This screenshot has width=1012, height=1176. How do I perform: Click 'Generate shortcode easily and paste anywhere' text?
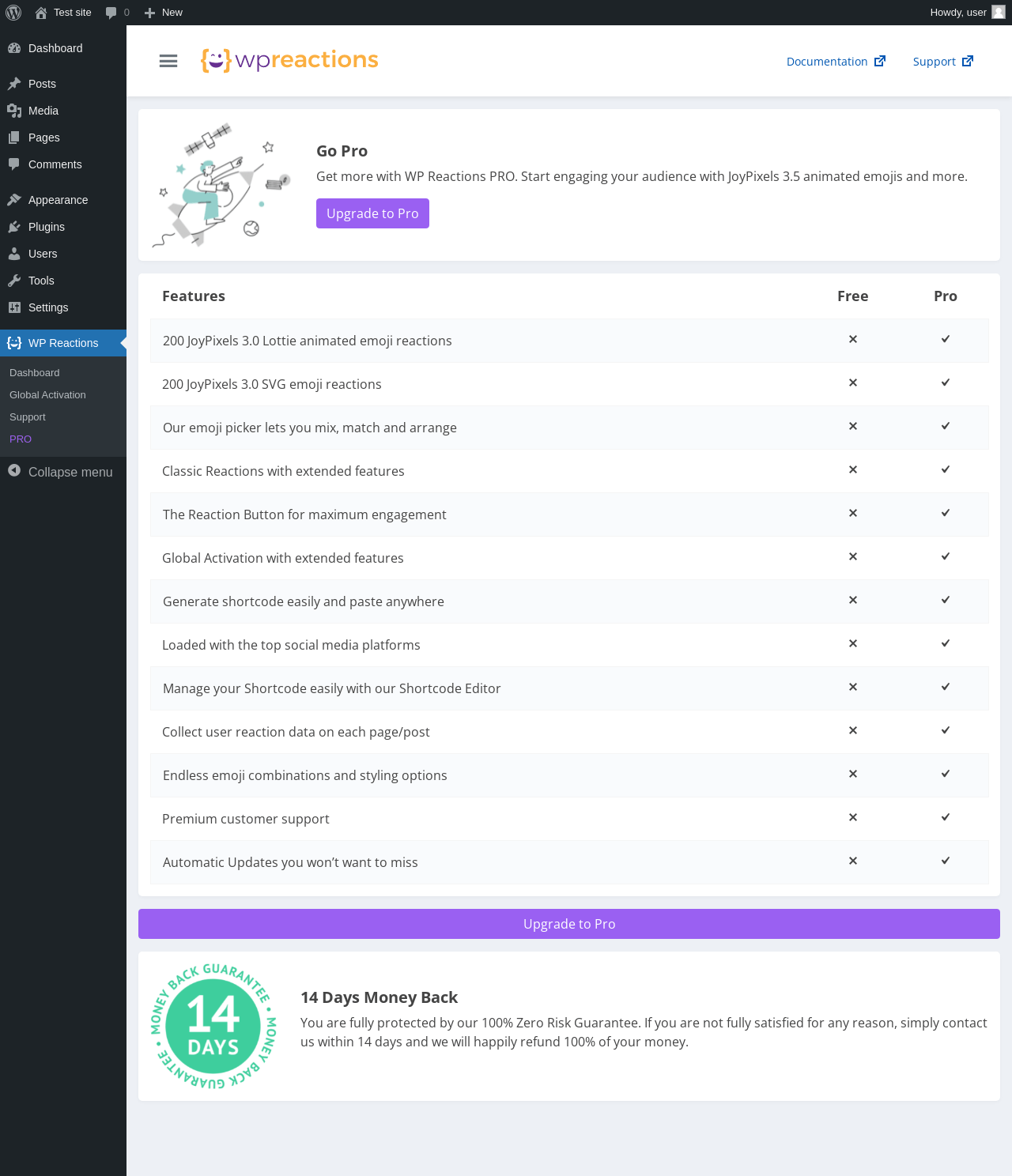(x=304, y=601)
